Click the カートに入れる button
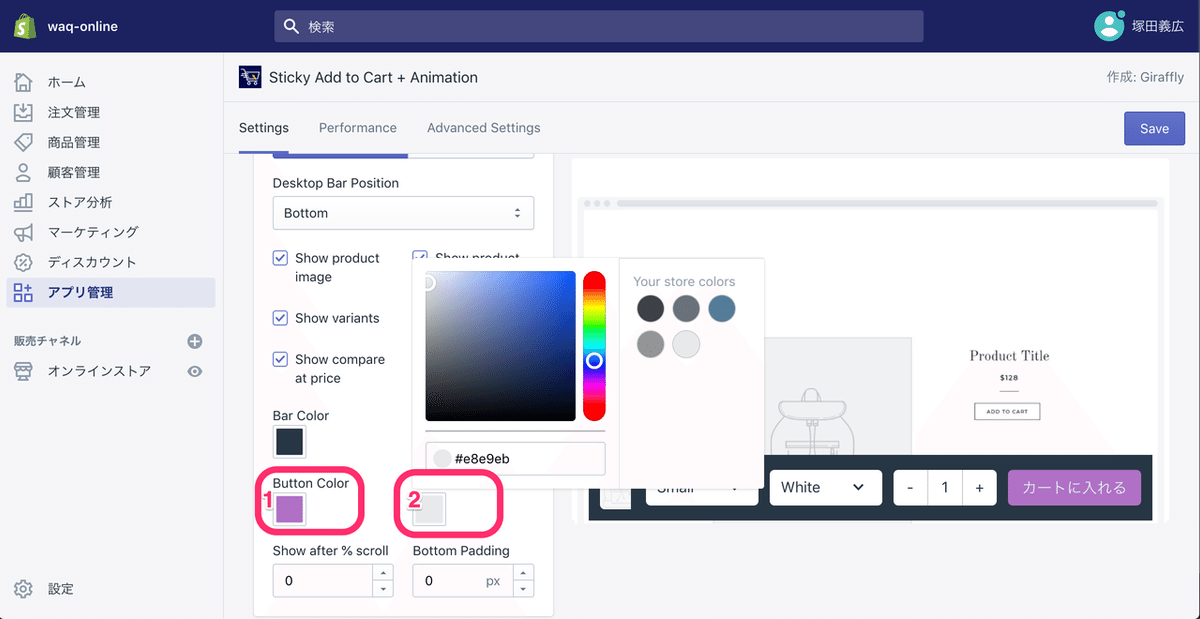This screenshot has height=619, width=1200. (1074, 487)
